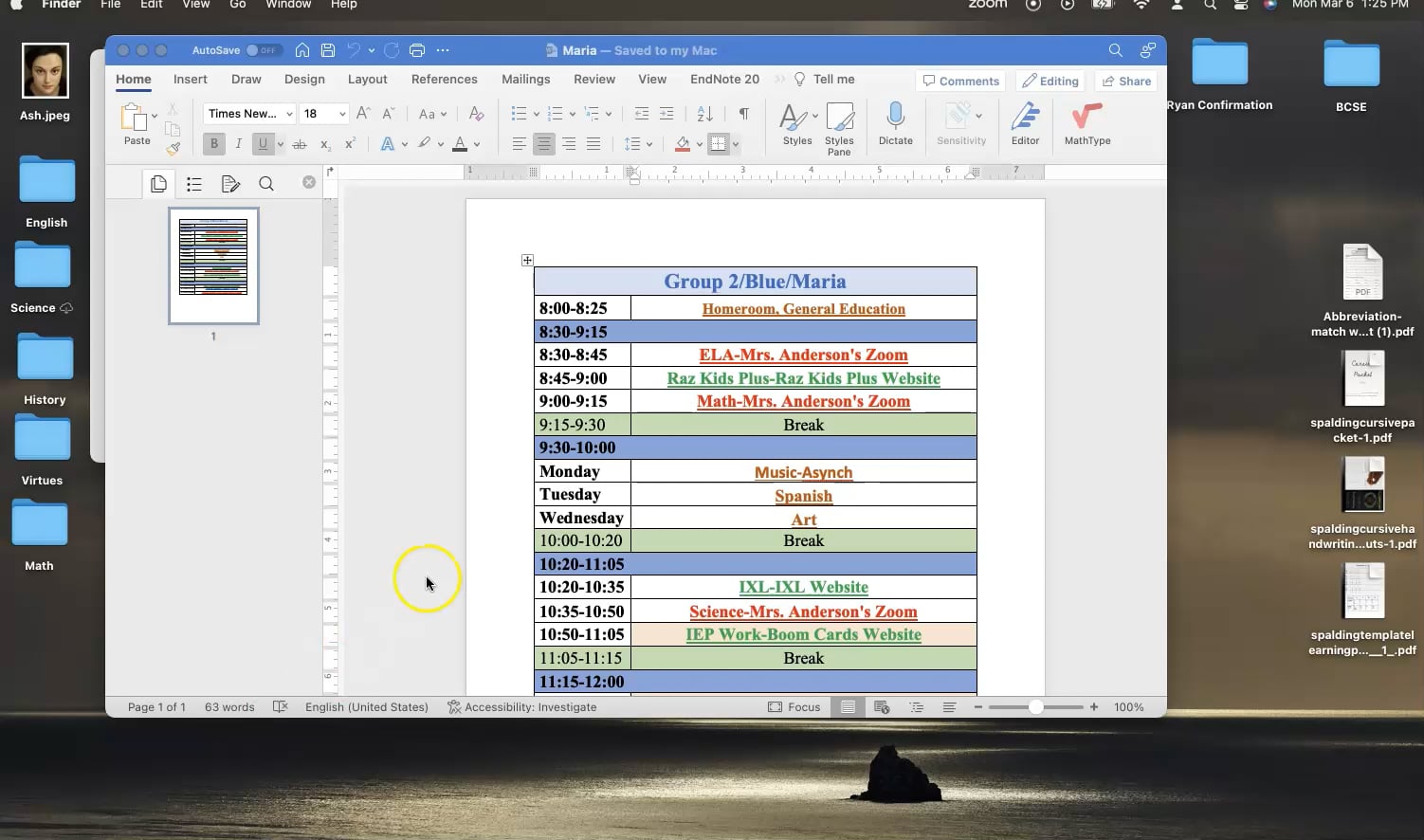Viewport: 1424px width, 840px height.
Task: Show the document headings list in sidebar
Action: 194,184
